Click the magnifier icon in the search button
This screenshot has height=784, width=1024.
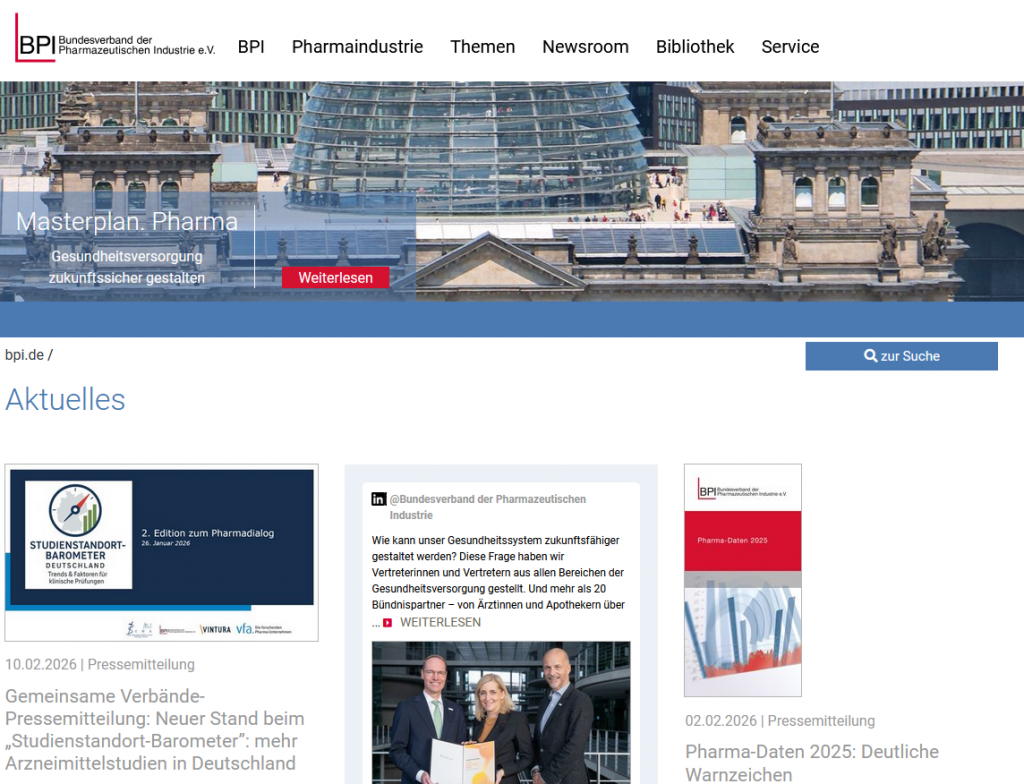click(870, 356)
